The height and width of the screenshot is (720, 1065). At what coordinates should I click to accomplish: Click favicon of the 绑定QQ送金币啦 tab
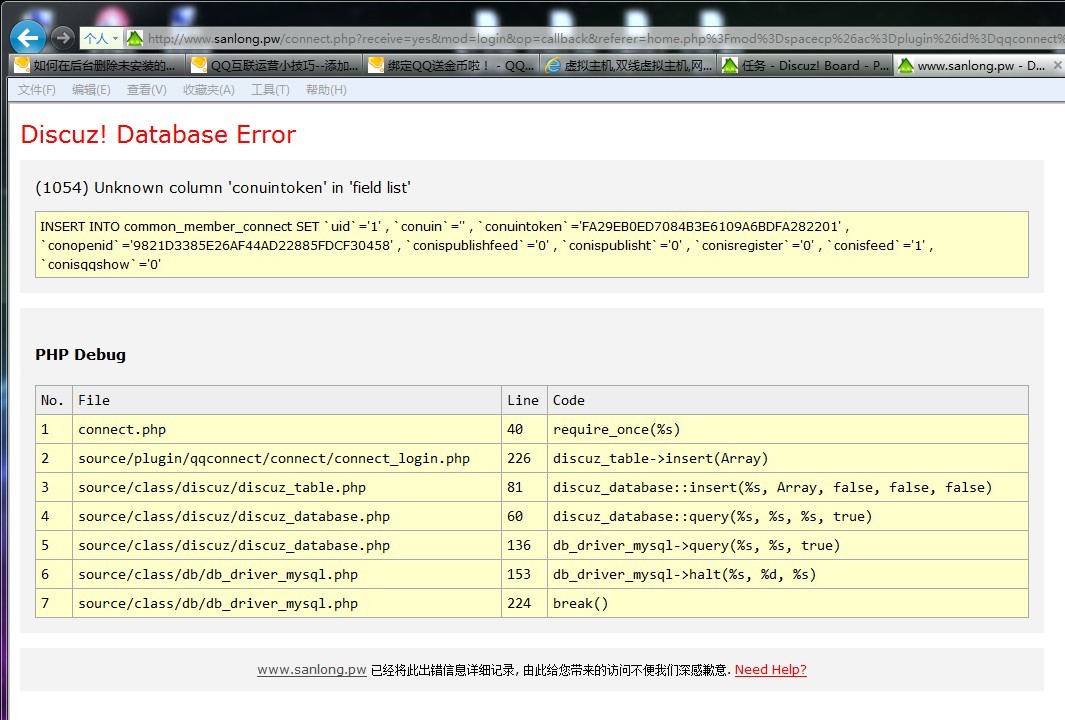[x=376, y=66]
